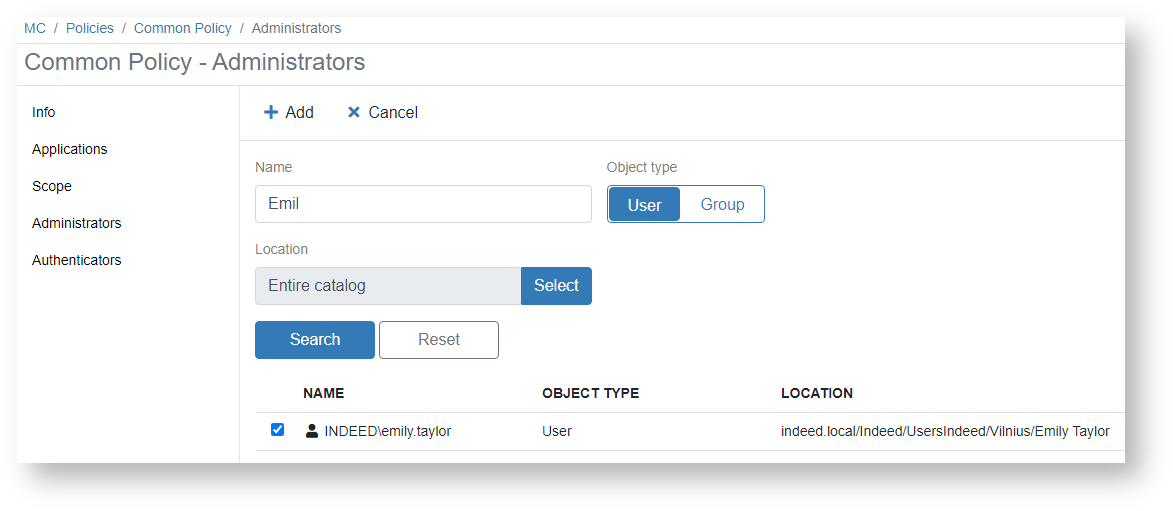This screenshot has width=1173, height=511.
Task: Open the Applications section in sidebar
Action: [69, 149]
